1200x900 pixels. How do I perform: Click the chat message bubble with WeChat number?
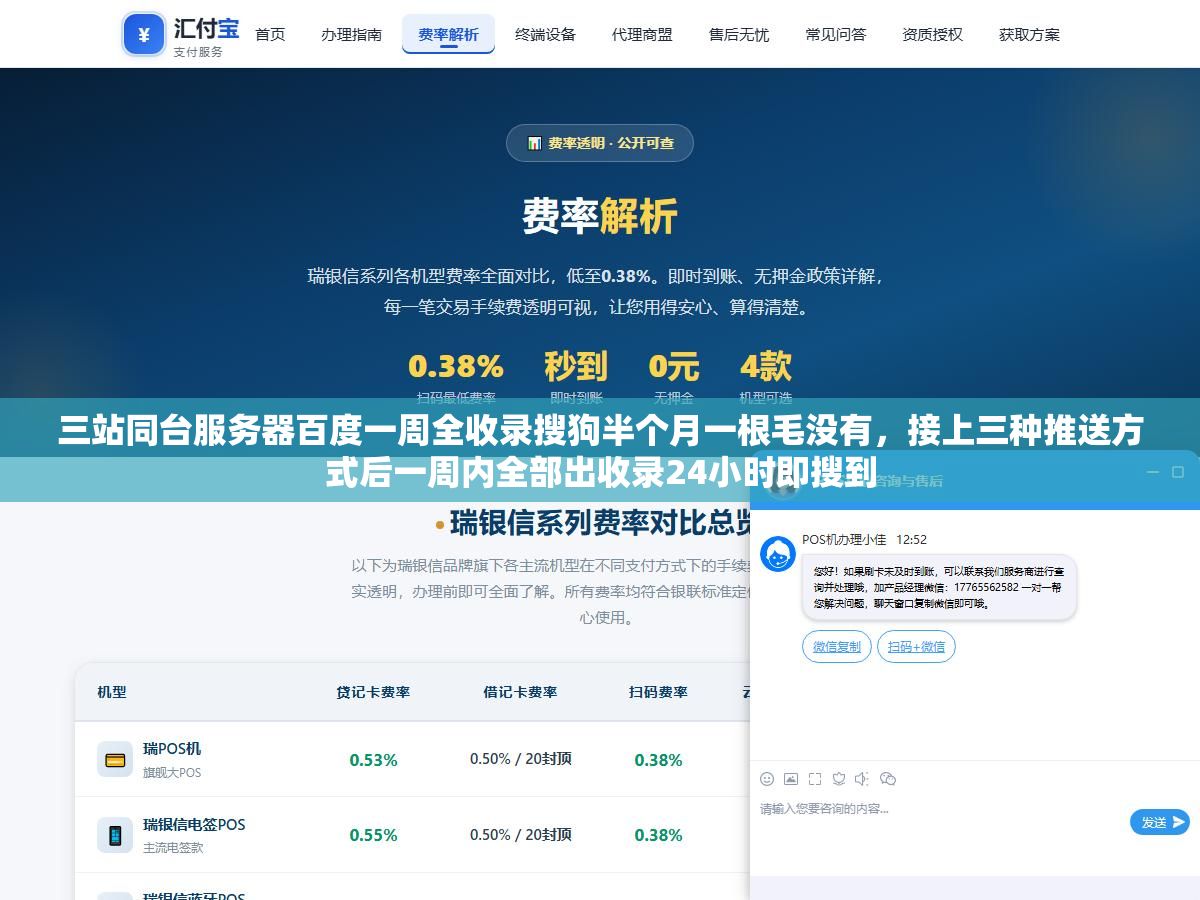pos(939,587)
